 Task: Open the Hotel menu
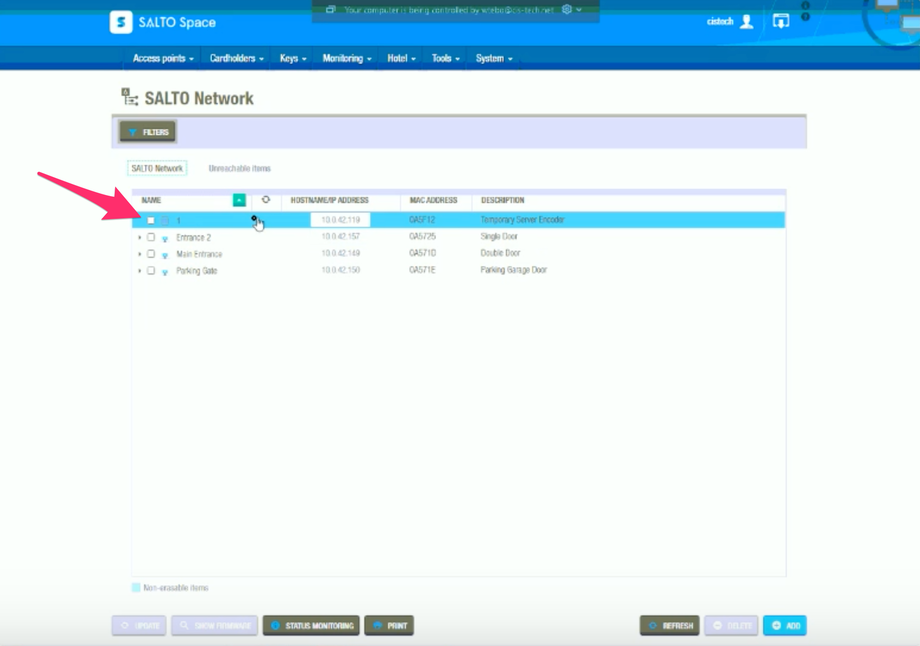401,58
